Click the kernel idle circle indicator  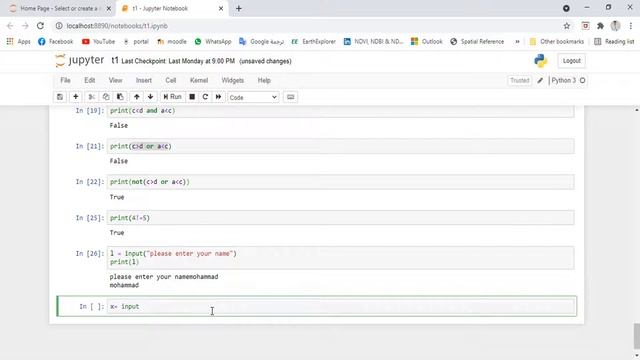coord(582,80)
